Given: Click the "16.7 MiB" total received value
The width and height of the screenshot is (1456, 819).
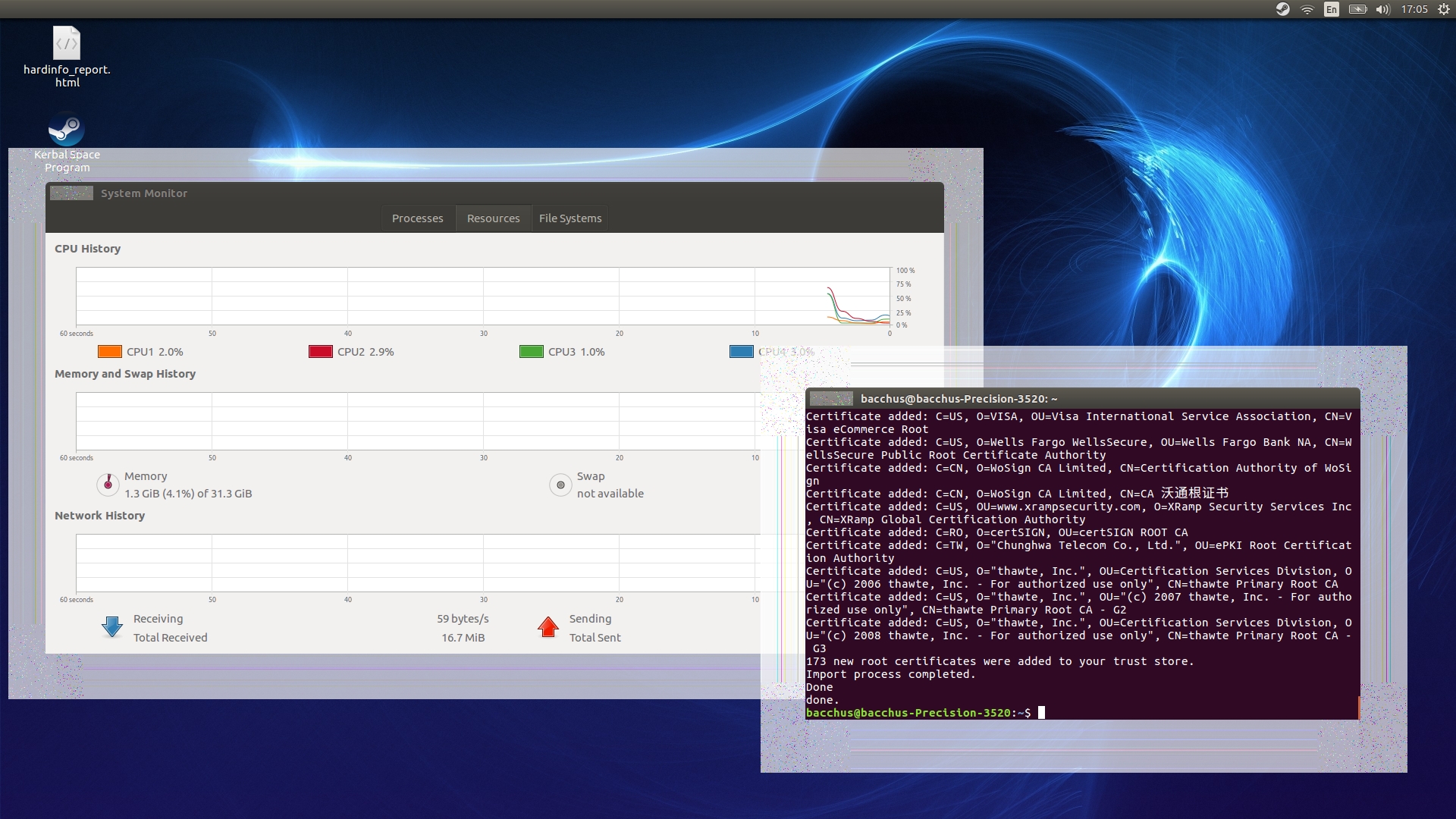Looking at the screenshot, I should pyautogui.click(x=463, y=638).
